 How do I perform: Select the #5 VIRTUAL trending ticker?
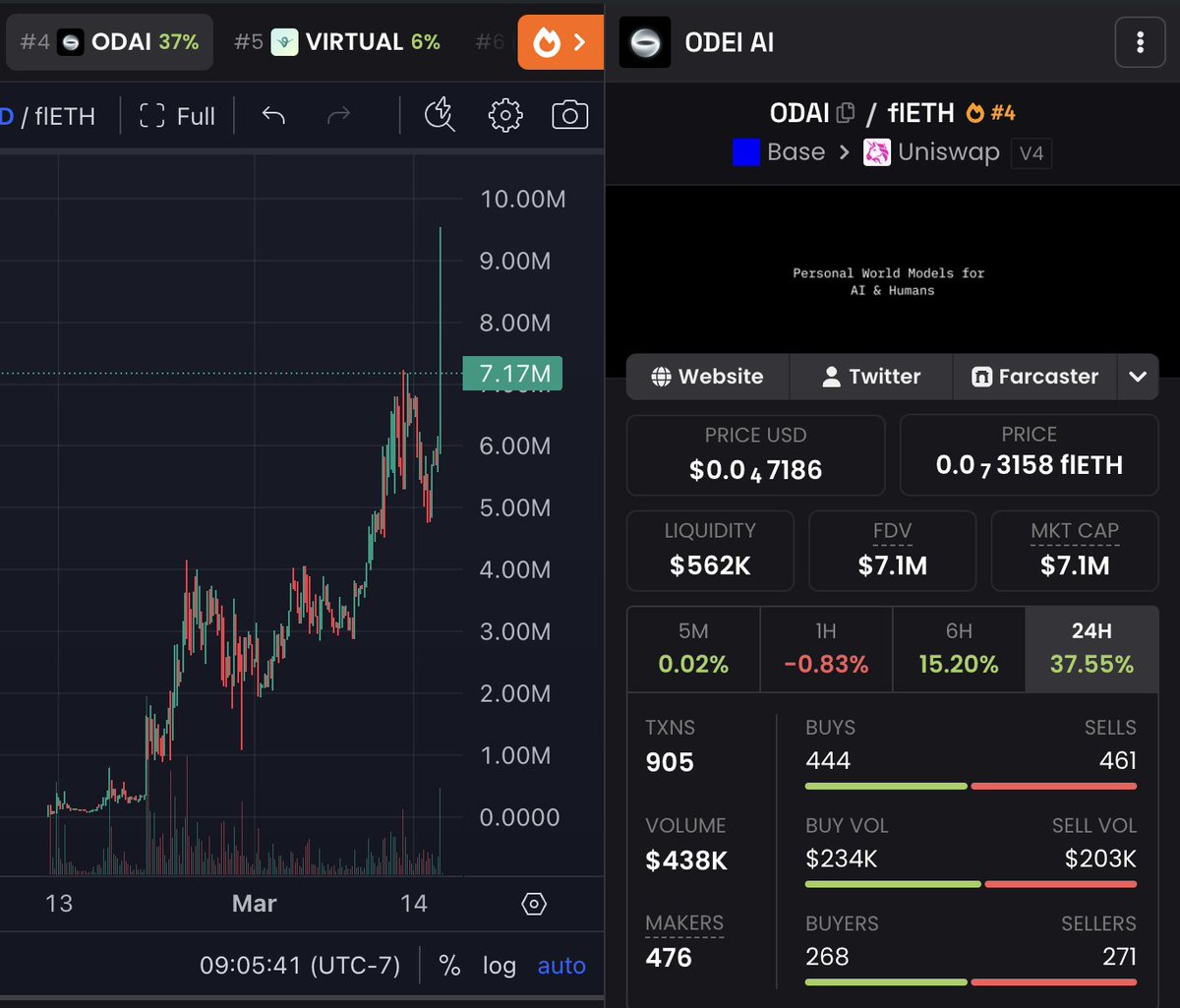[337, 42]
